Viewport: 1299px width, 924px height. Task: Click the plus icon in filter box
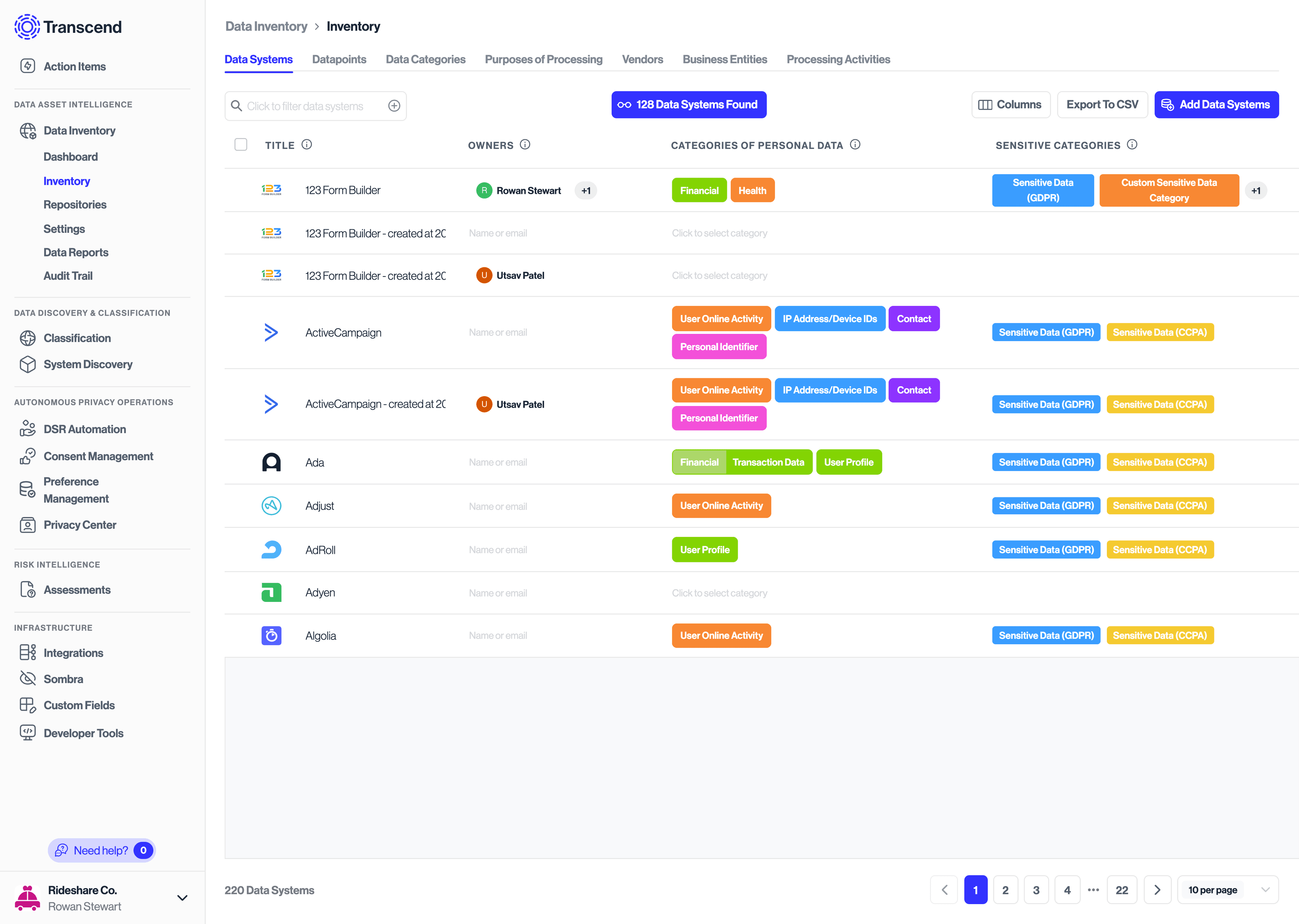coord(394,106)
